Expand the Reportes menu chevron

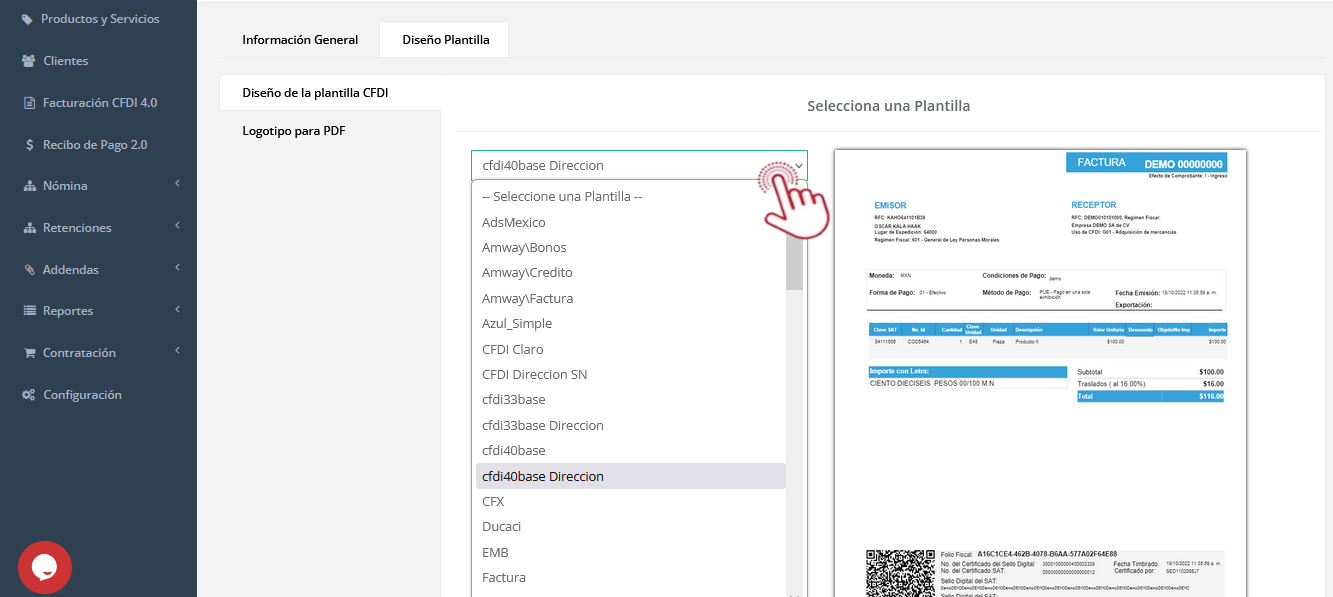tap(177, 310)
